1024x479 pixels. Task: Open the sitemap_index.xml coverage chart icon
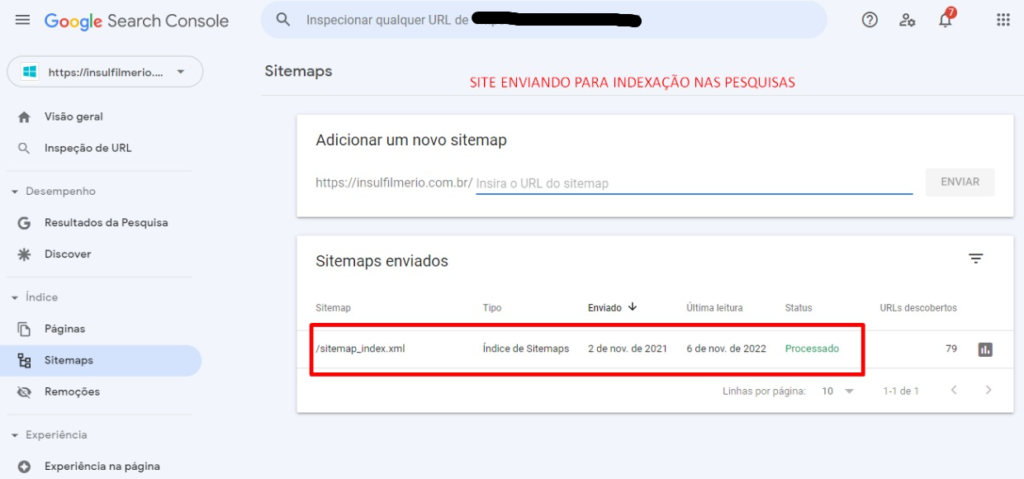[x=985, y=350]
